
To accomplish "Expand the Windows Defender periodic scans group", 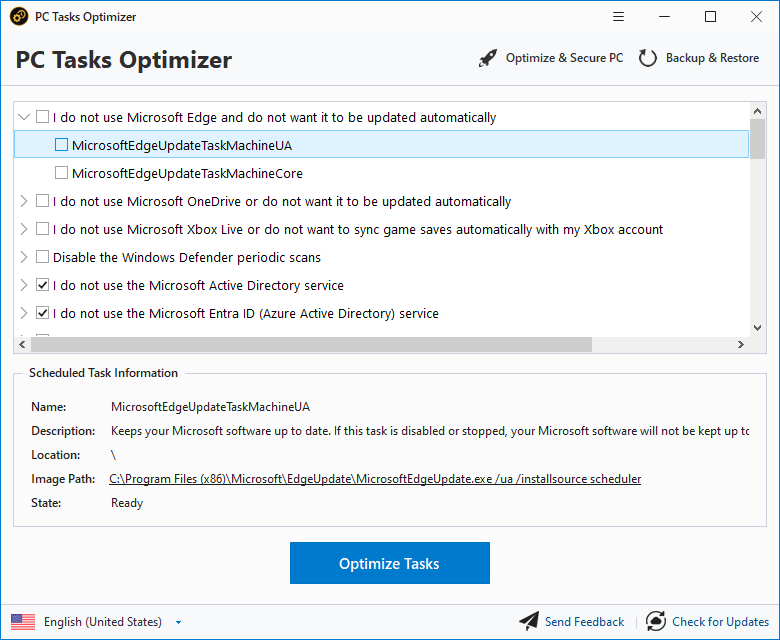I will click(x=24, y=257).
